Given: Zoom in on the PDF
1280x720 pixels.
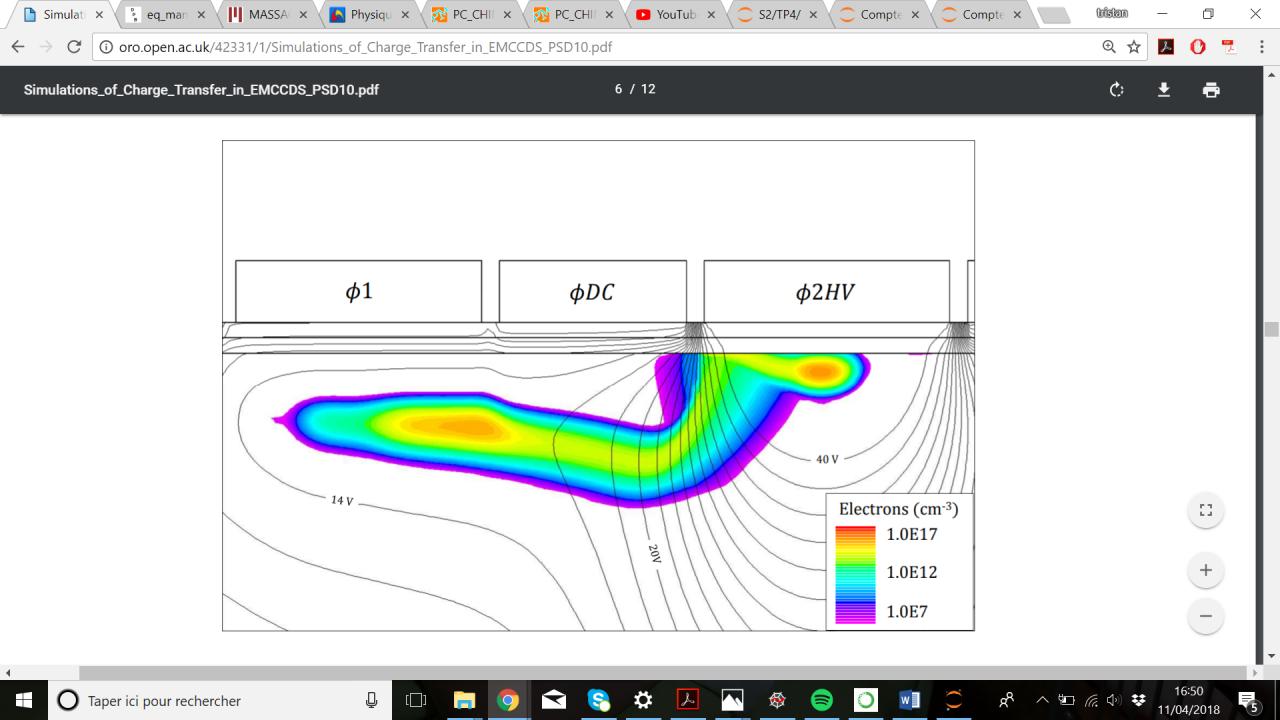Looking at the screenshot, I should [x=1206, y=570].
